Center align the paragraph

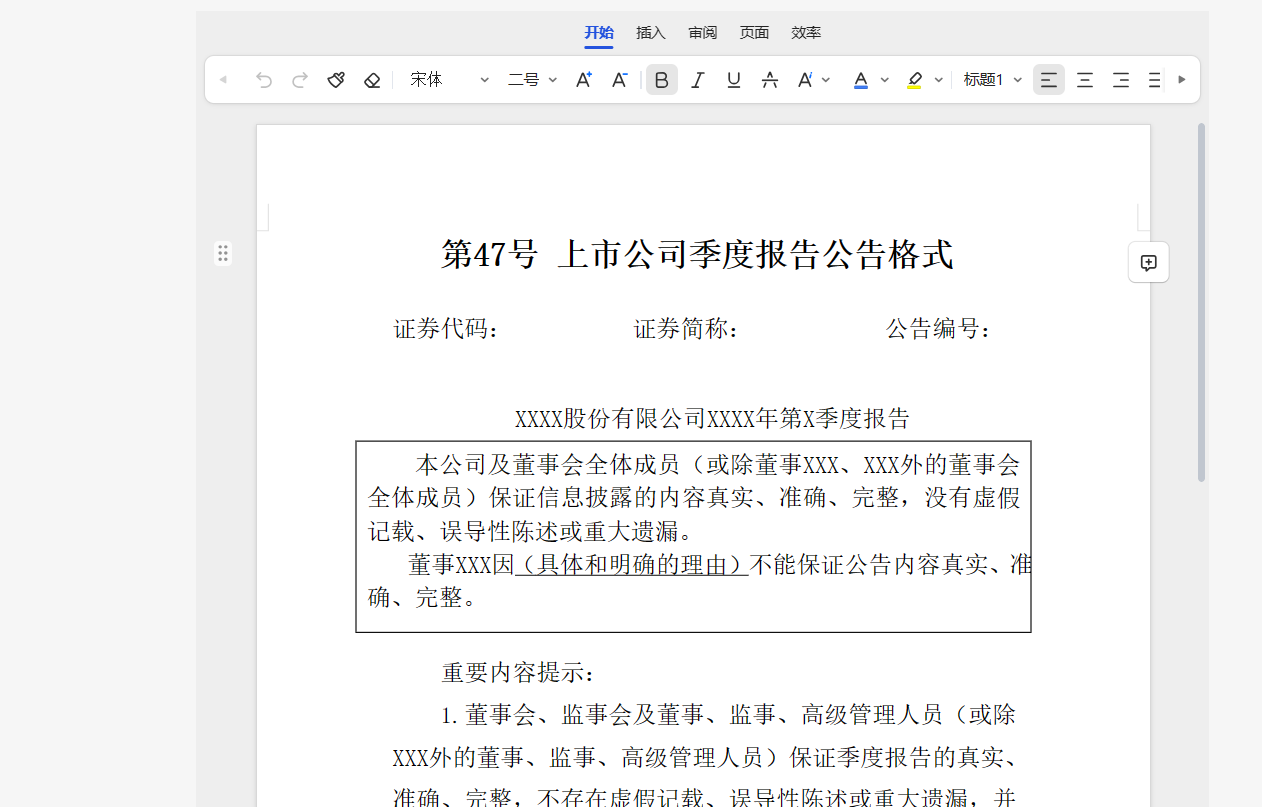click(x=1085, y=80)
